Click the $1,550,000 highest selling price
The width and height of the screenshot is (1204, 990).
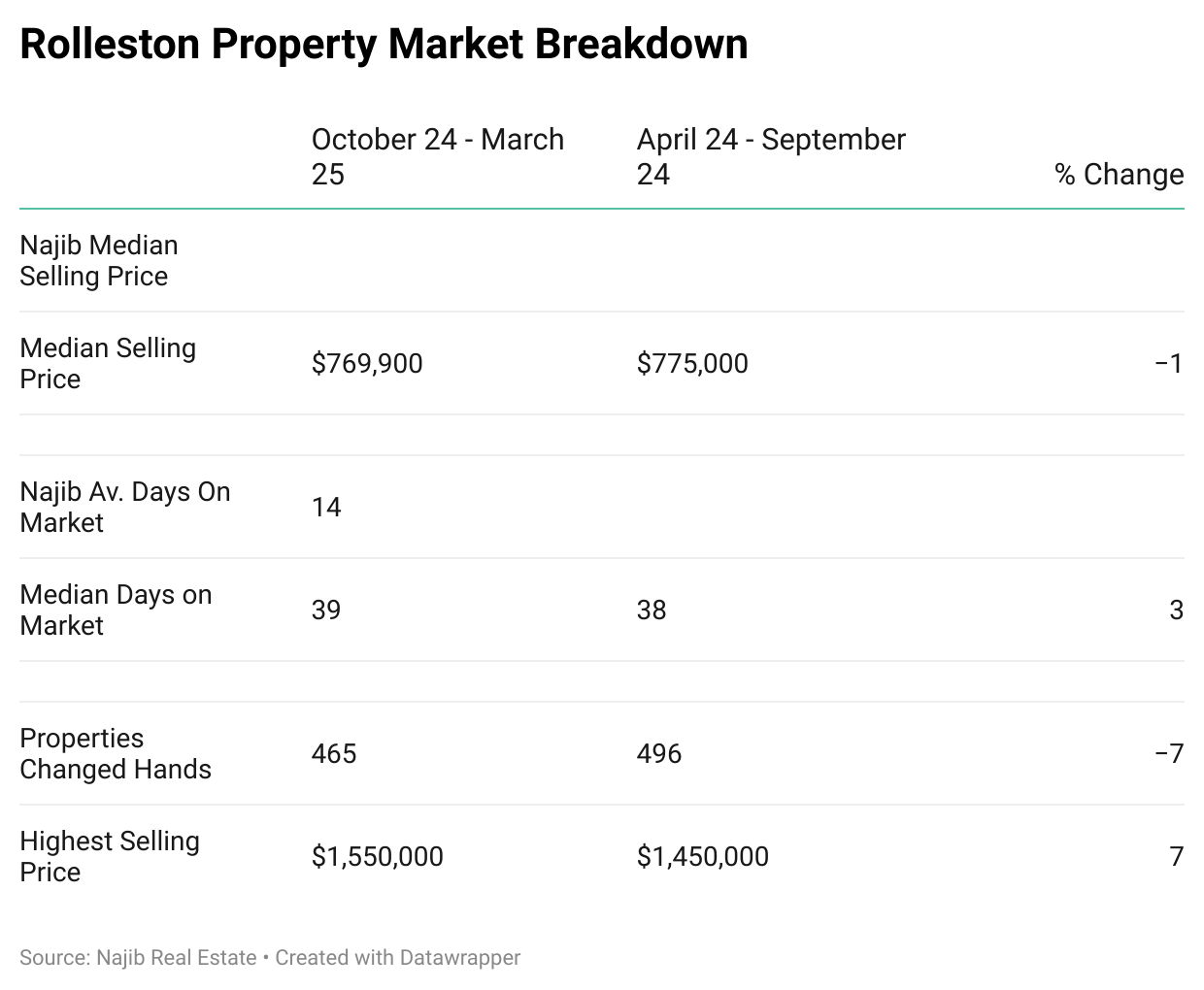[x=377, y=857]
